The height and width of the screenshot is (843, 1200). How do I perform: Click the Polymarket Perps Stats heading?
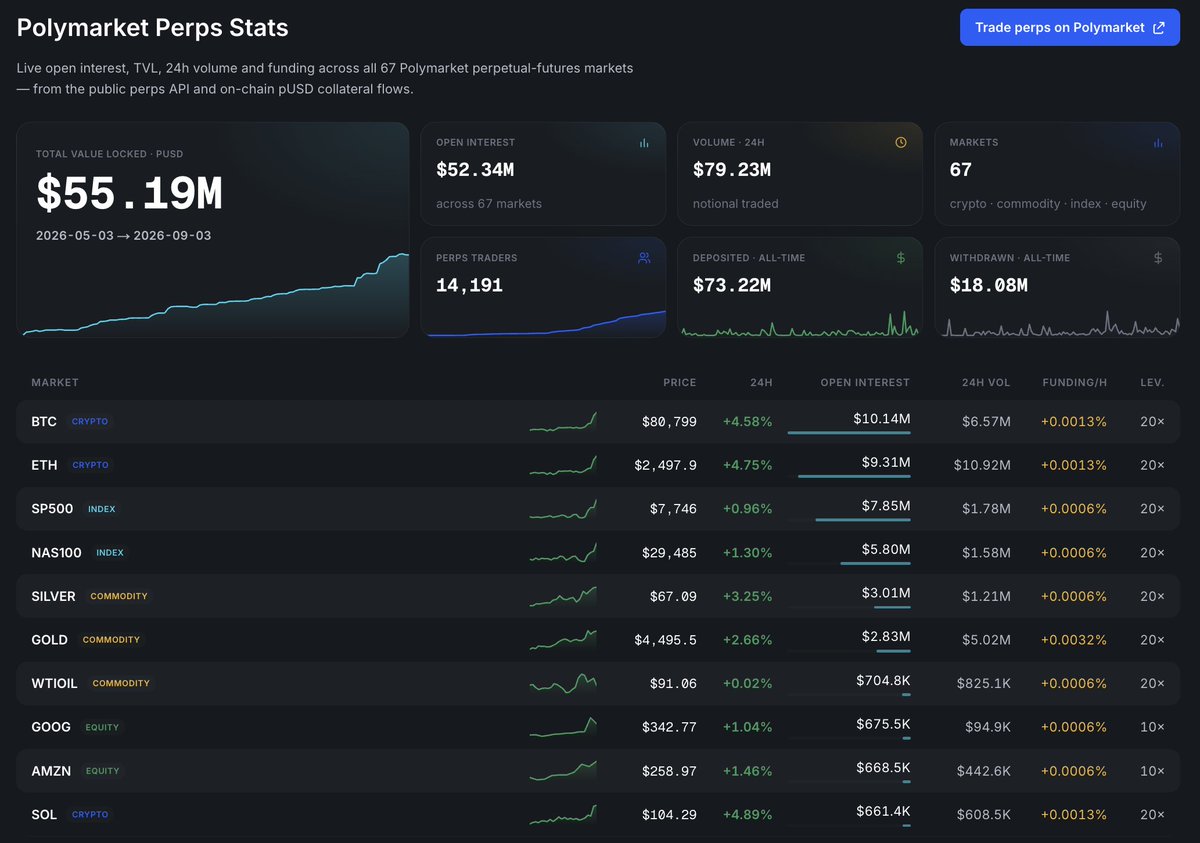point(153,28)
